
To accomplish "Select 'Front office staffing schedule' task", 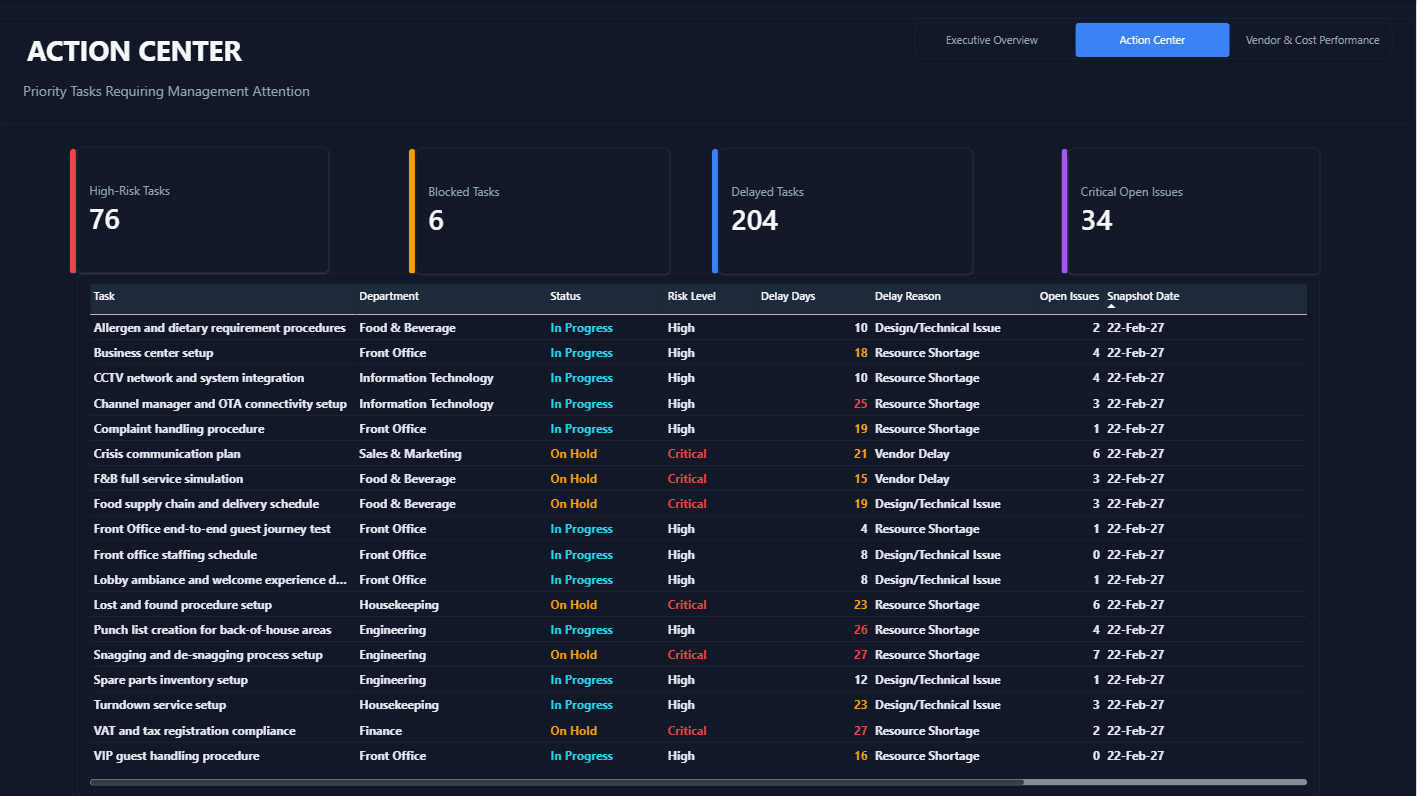I will pyautogui.click(x=175, y=555).
